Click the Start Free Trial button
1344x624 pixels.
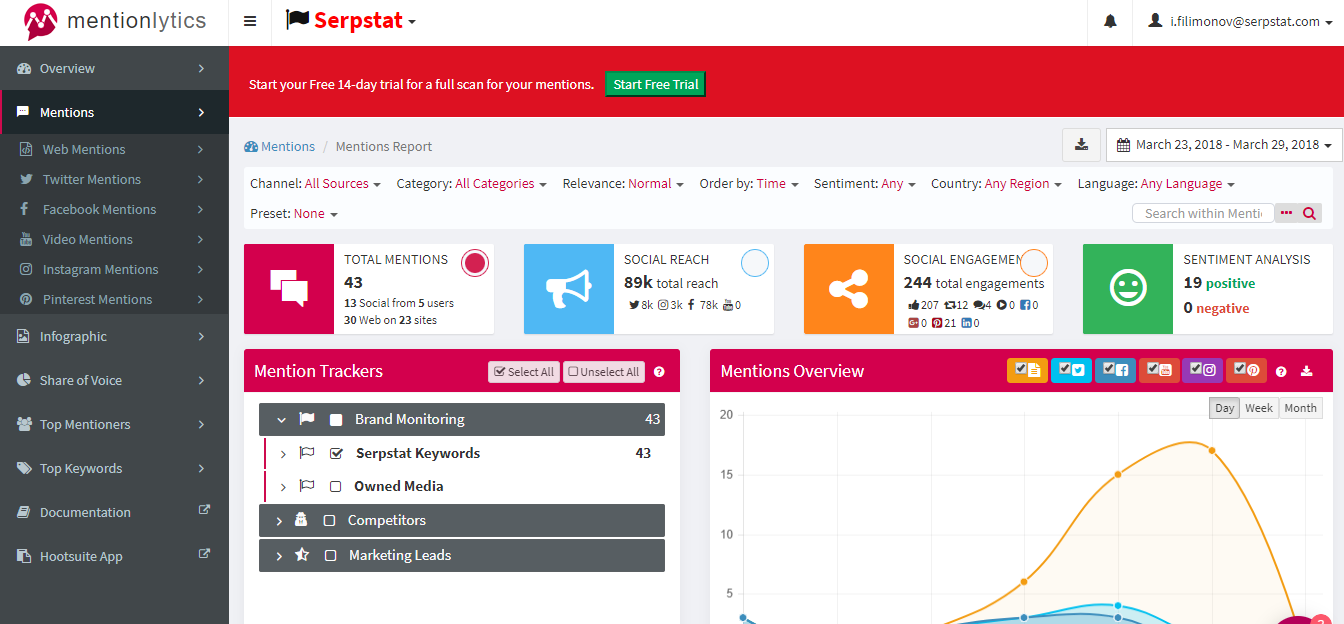tap(656, 84)
